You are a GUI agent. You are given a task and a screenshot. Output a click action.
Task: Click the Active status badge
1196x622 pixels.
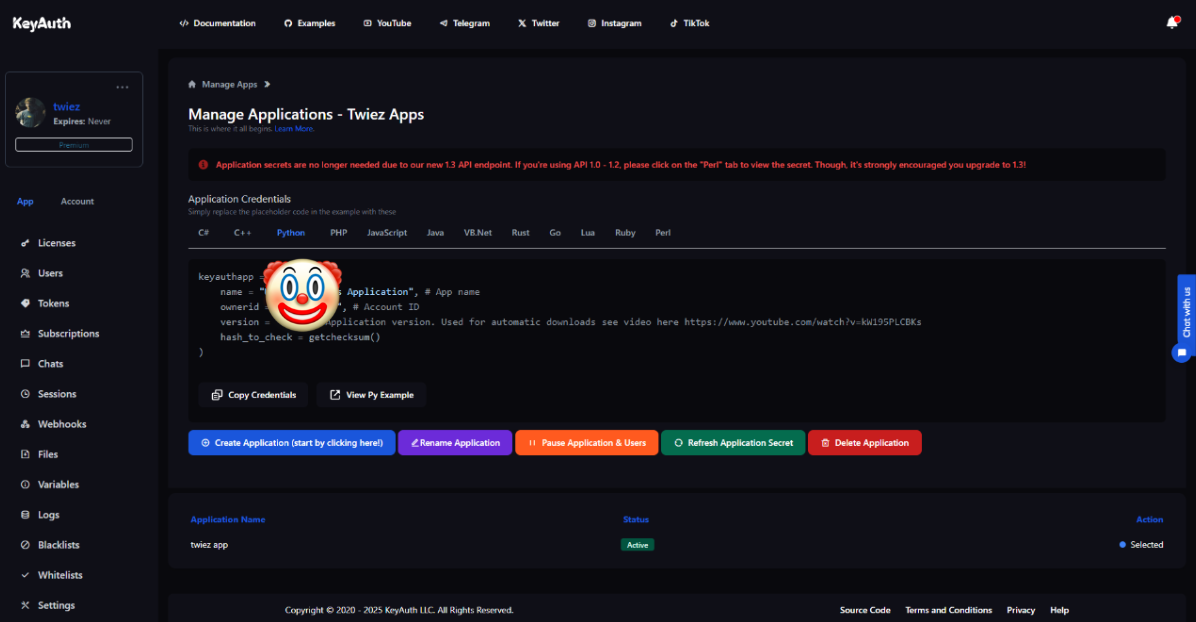(x=637, y=545)
